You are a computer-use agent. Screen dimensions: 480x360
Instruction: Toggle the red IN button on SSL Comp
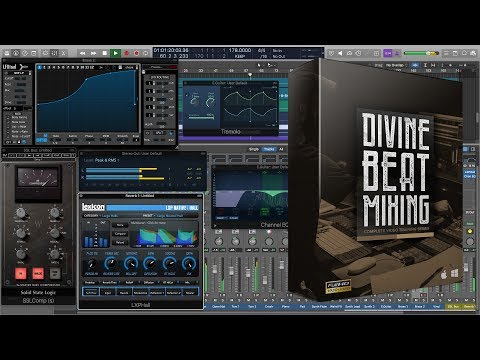(x=21, y=274)
